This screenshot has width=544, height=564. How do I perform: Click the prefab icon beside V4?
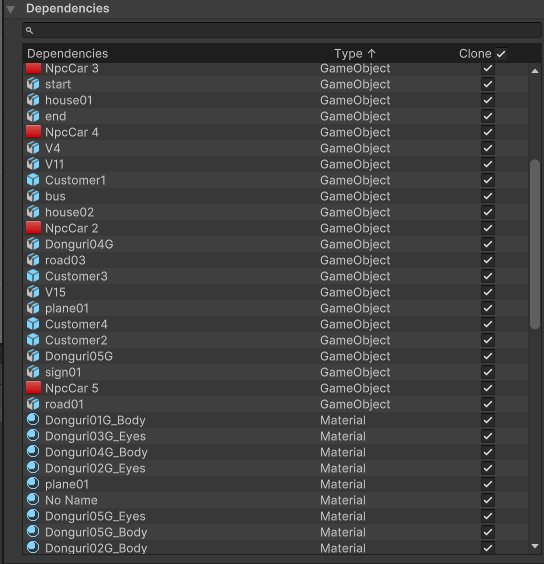tap(33, 148)
